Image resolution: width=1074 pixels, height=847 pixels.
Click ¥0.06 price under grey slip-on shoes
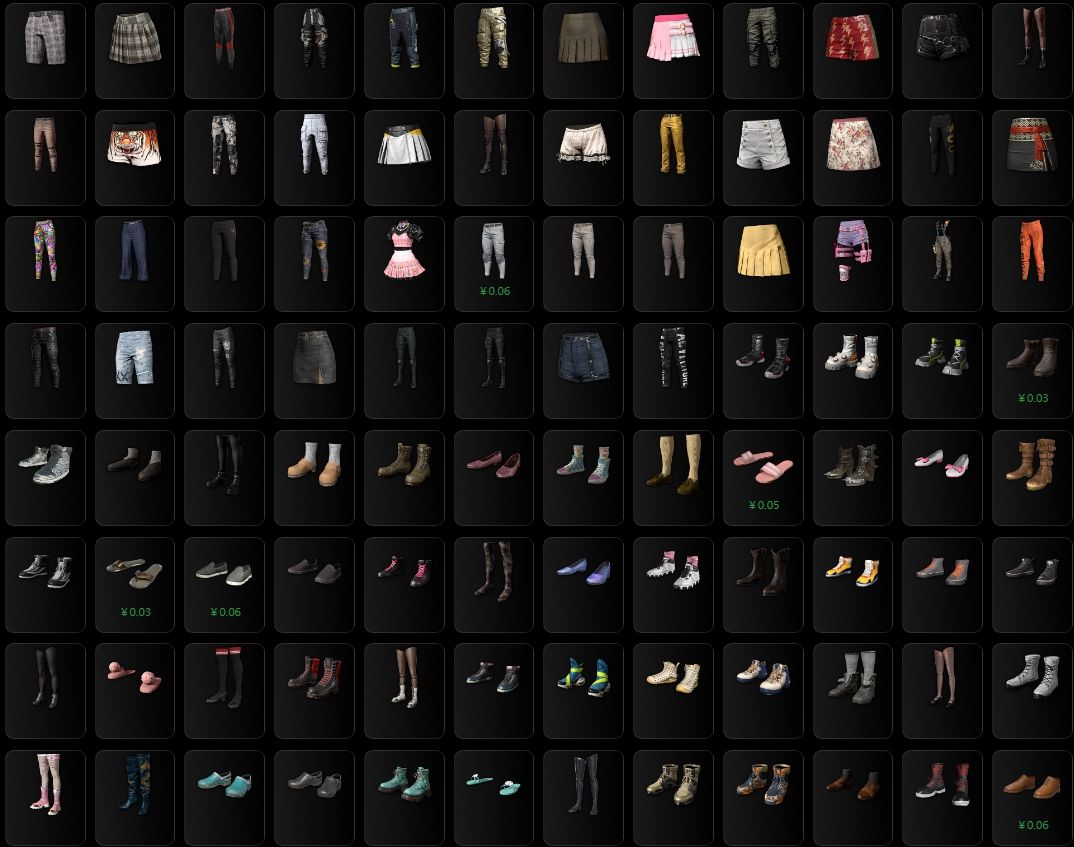[225, 611]
